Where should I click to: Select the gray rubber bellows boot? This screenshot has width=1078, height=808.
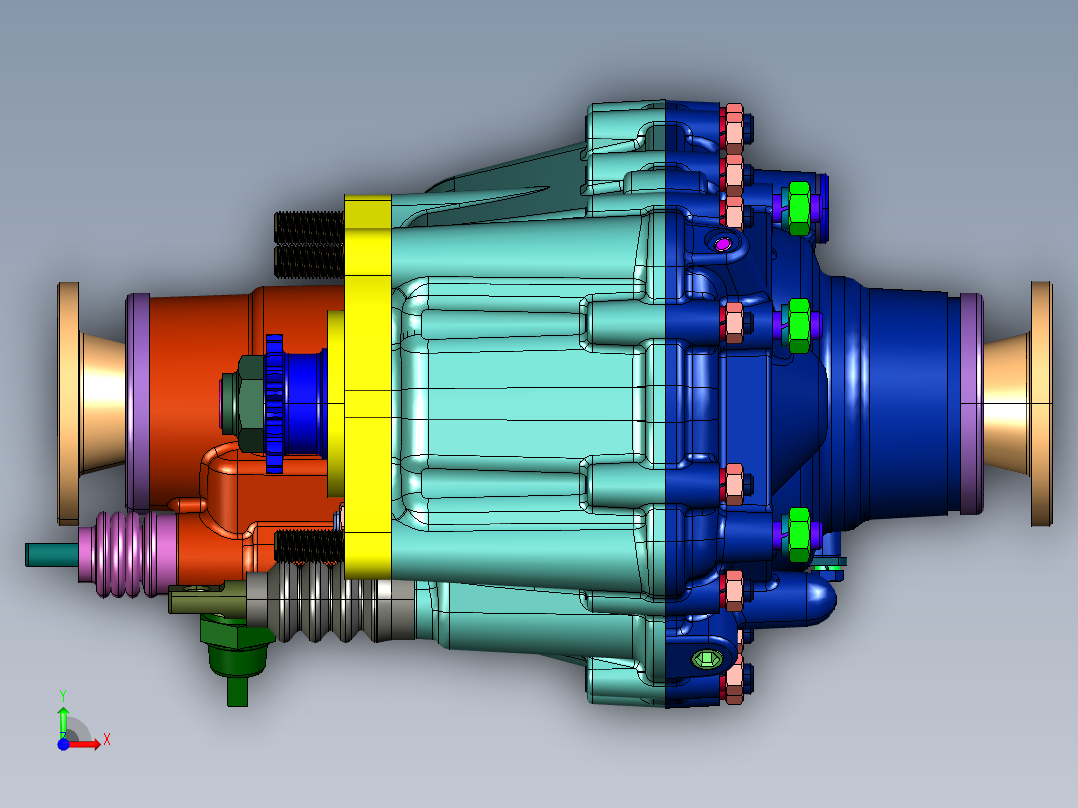pos(330,602)
